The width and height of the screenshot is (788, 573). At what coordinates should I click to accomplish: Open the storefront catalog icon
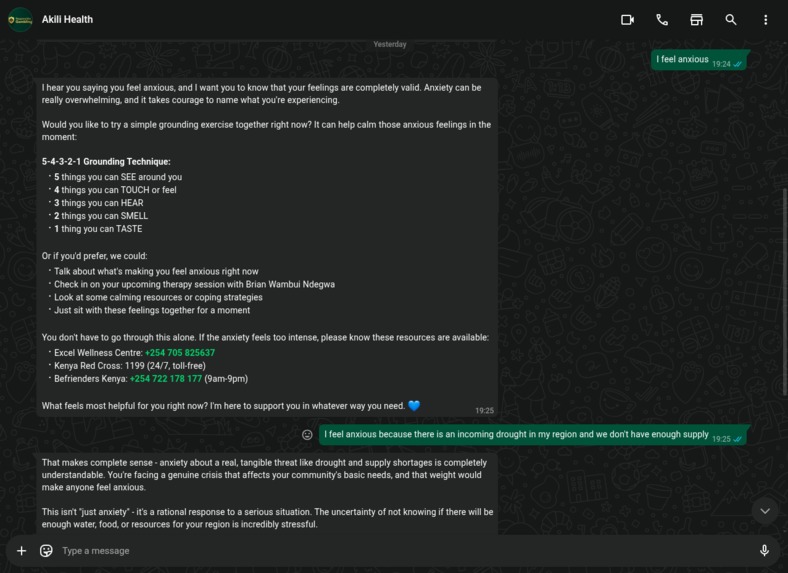pos(696,20)
